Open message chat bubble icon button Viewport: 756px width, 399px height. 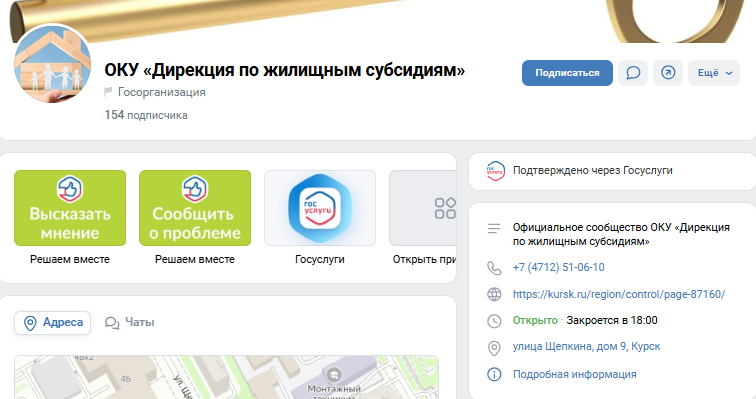[633, 73]
